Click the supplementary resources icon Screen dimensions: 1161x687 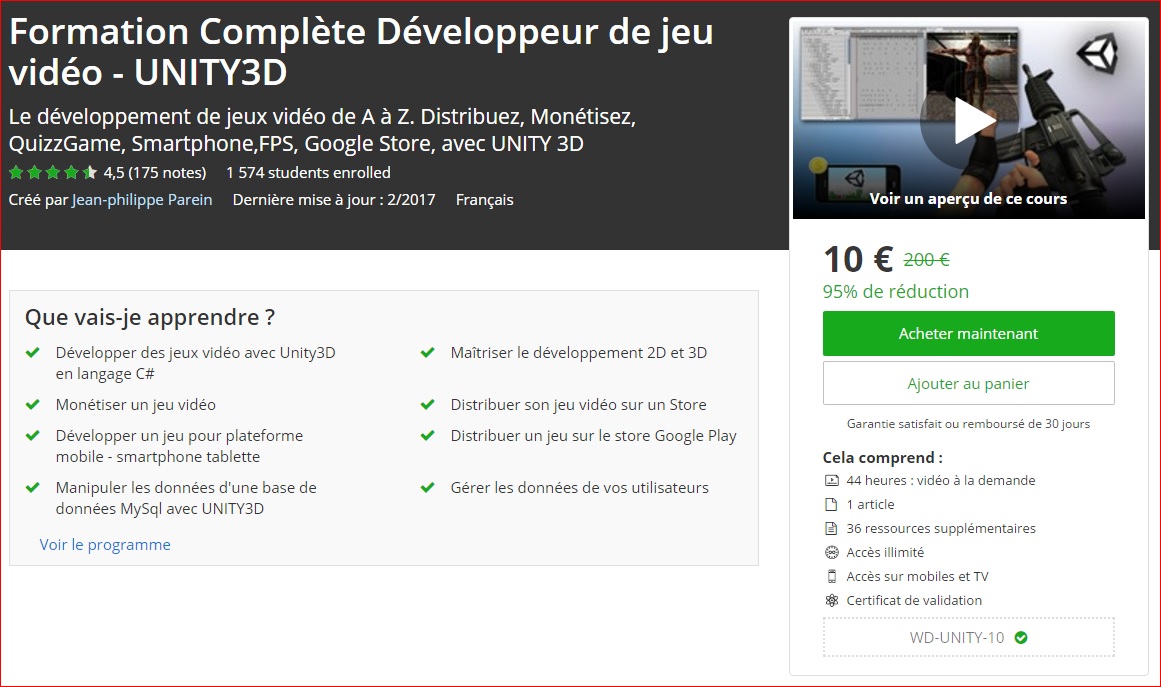coord(832,529)
